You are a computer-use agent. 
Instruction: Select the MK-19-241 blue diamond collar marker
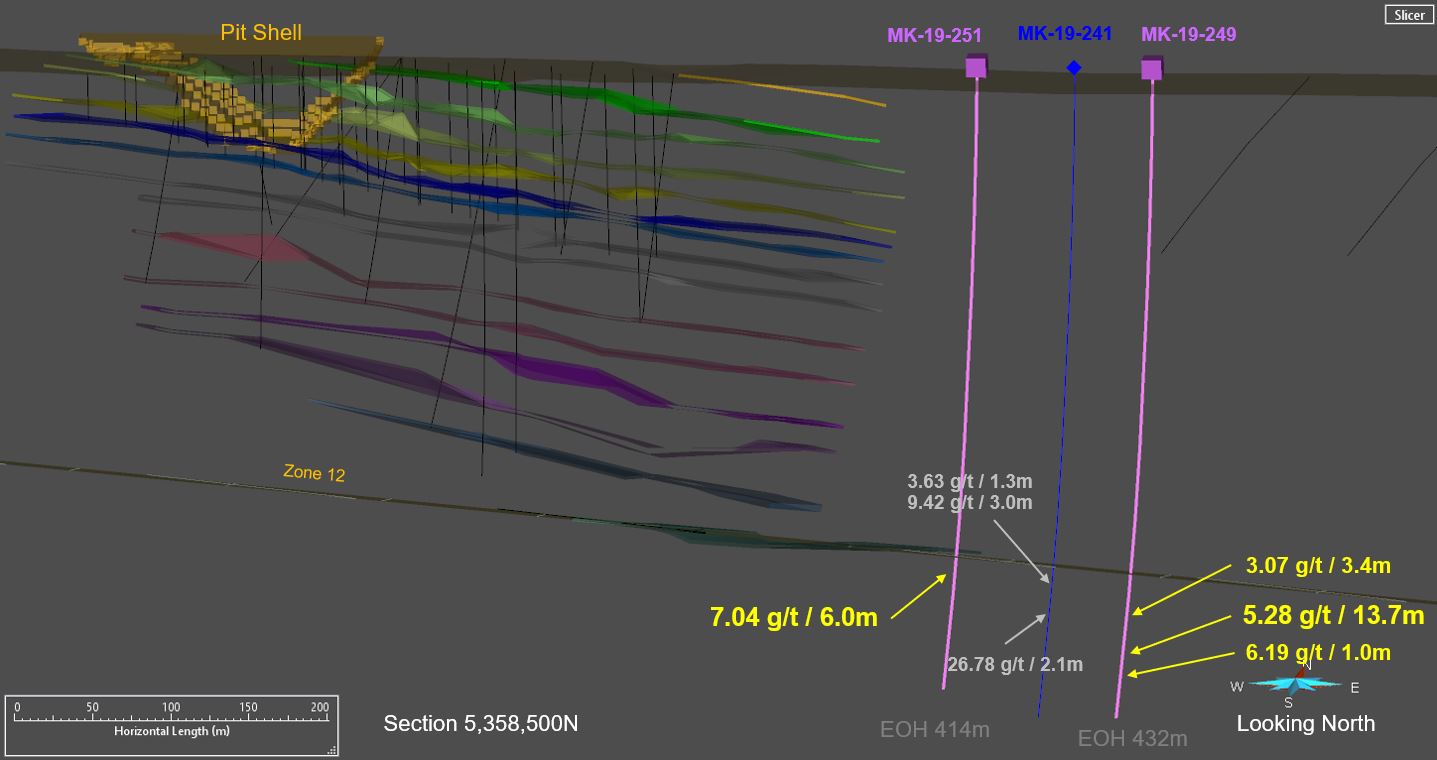coord(1073,68)
